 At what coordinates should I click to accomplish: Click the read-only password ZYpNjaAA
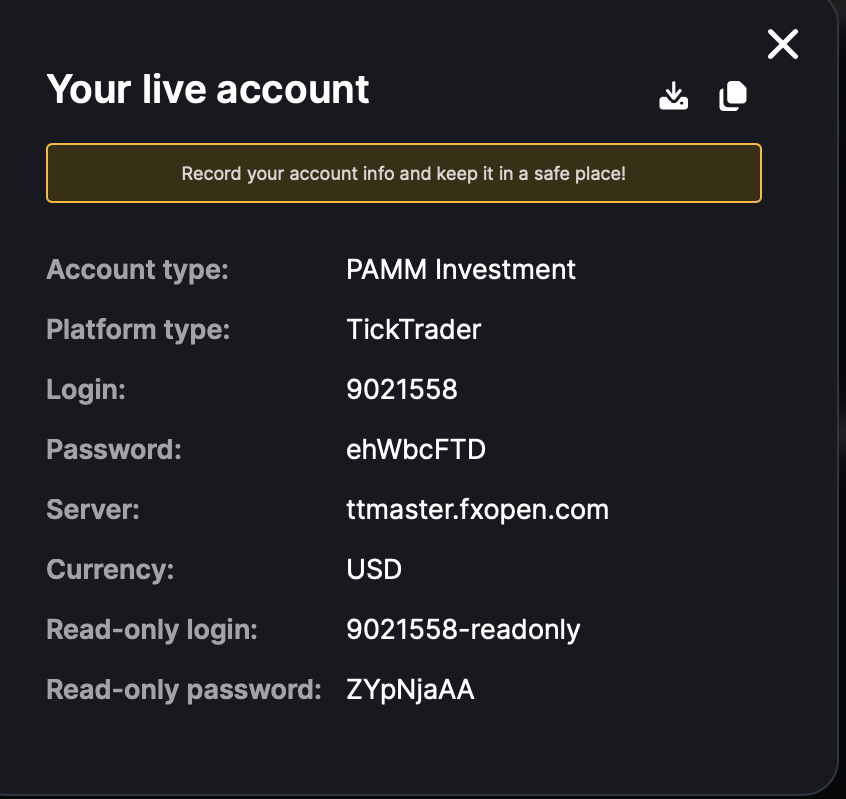410,689
